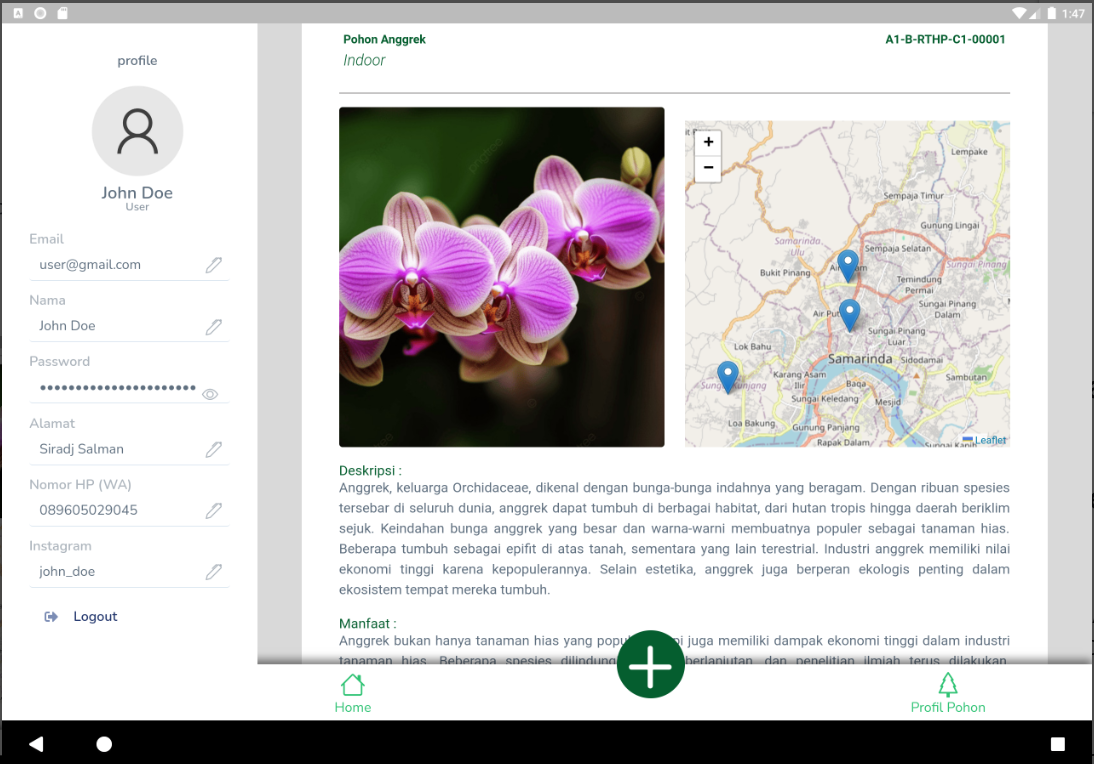Tap the green plus add button

[x=650, y=665]
